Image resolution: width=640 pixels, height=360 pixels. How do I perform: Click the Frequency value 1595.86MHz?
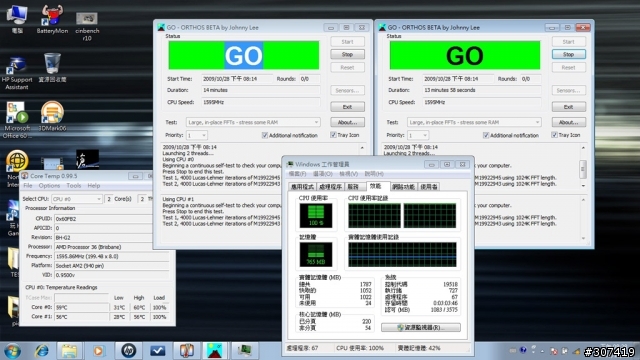(111, 256)
